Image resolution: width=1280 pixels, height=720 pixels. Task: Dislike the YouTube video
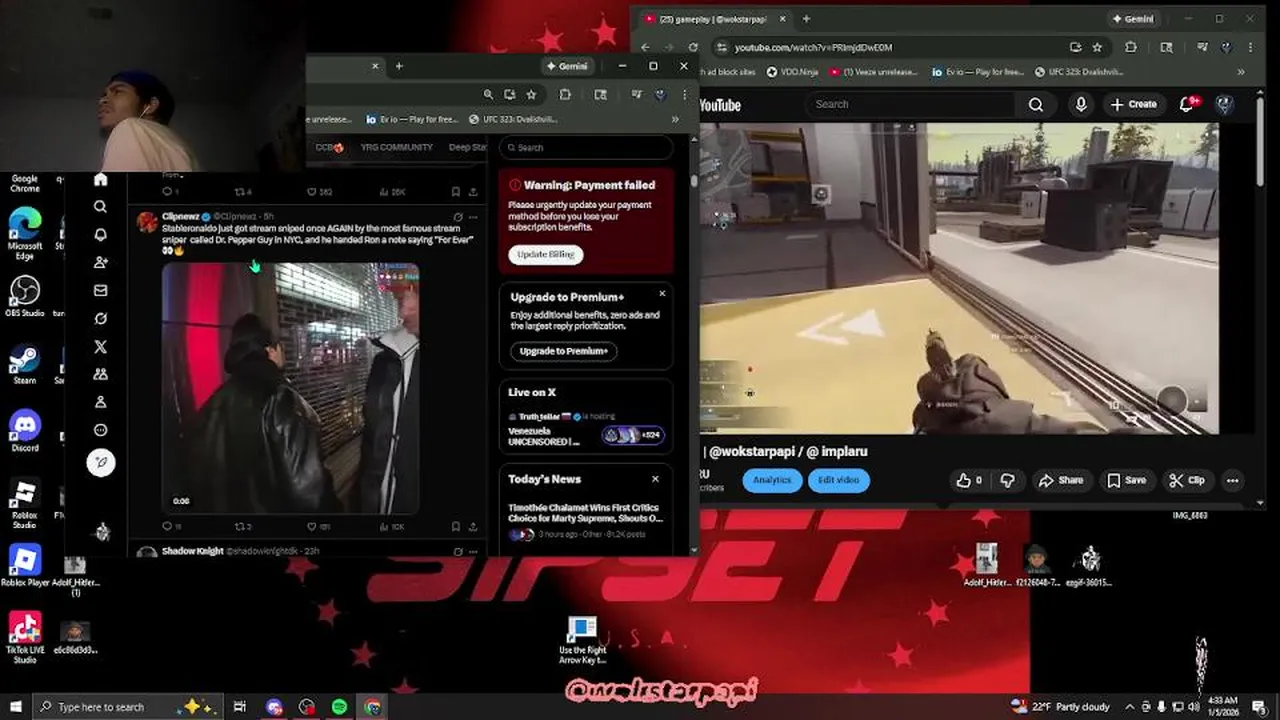coord(1007,480)
